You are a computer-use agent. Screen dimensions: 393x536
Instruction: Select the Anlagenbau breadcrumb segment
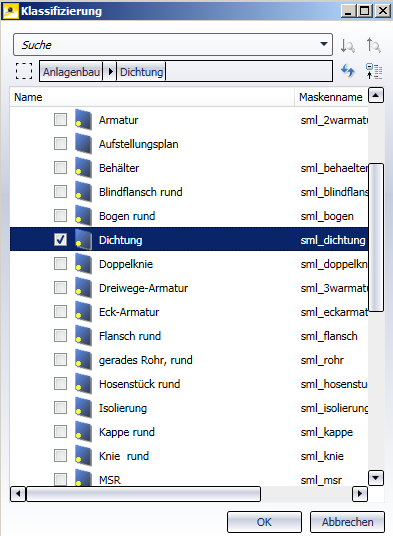[72, 71]
